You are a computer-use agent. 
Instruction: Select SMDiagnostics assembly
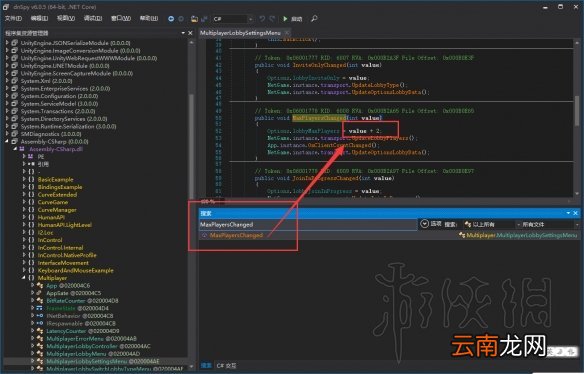51,134
